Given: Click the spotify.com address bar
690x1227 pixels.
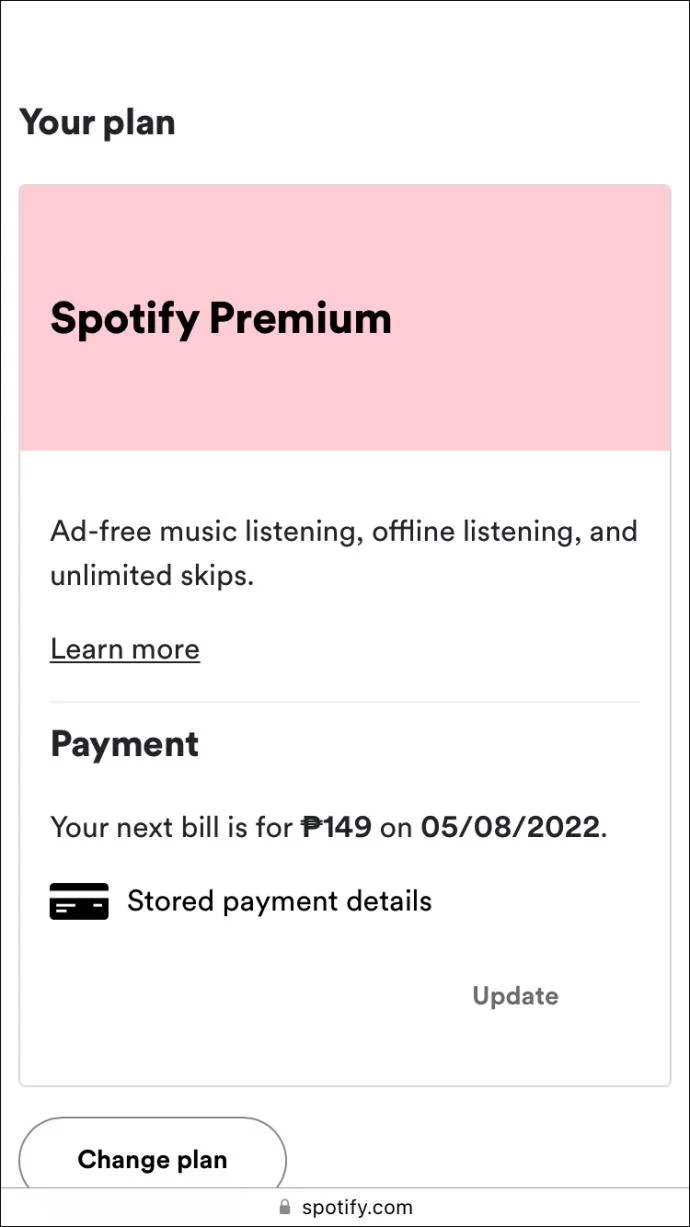Looking at the screenshot, I should pyautogui.click(x=345, y=1207).
